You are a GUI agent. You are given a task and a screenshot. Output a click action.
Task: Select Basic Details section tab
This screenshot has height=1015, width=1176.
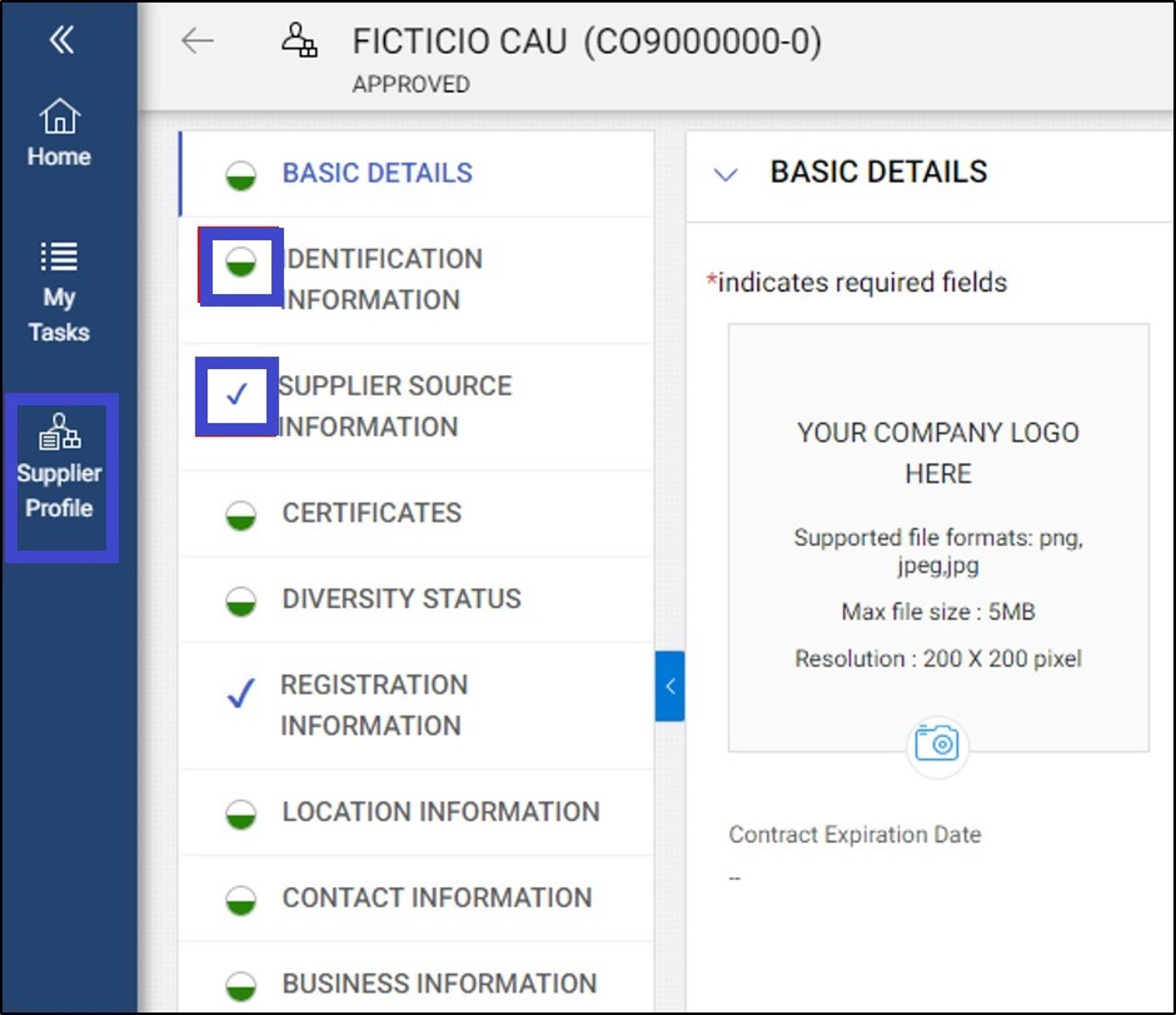coord(377,173)
